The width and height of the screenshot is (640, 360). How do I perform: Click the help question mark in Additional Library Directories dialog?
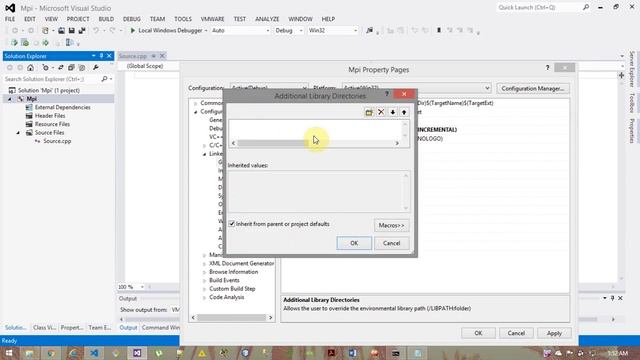click(x=387, y=94)
